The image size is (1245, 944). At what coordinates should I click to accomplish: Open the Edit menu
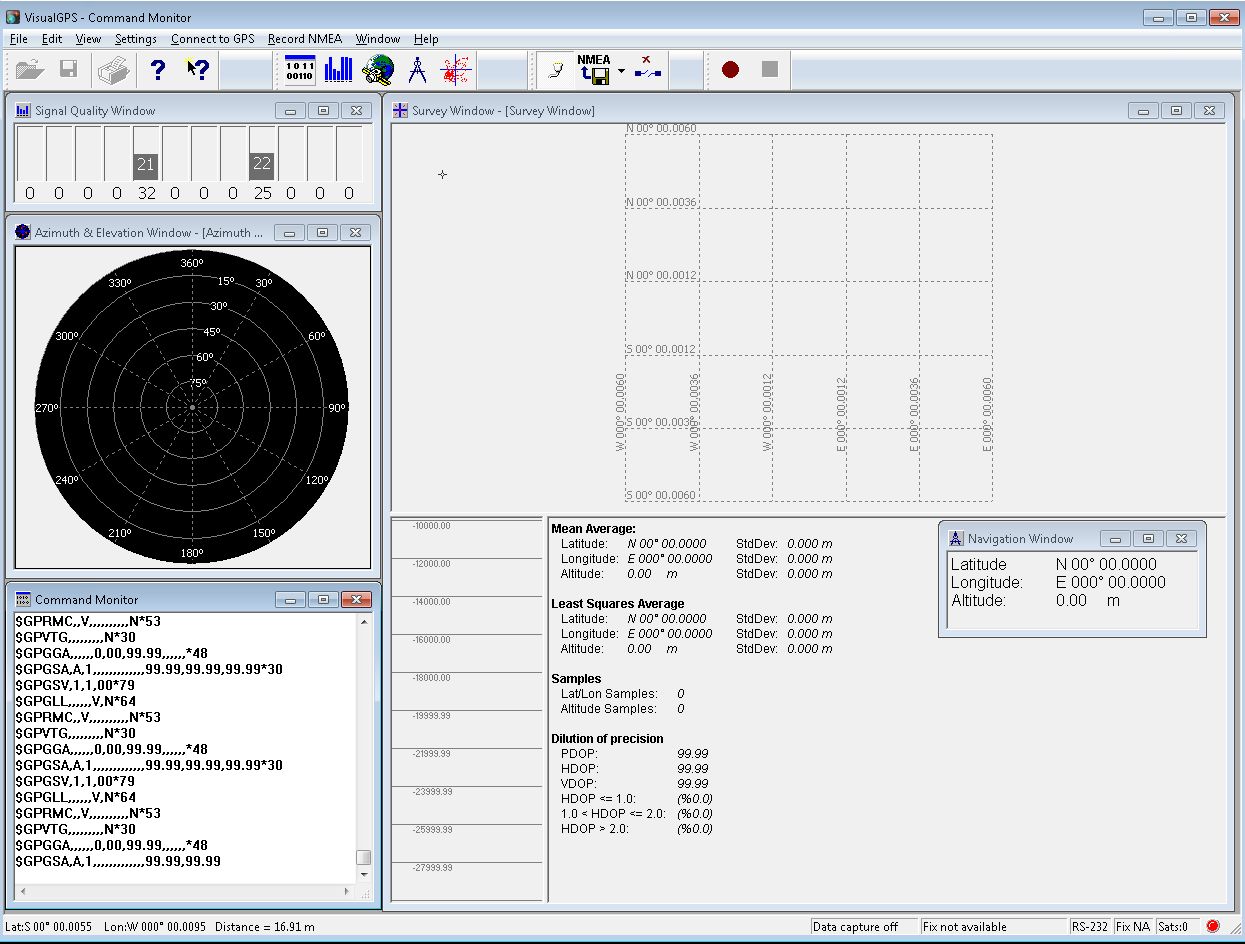pos(52,39)
